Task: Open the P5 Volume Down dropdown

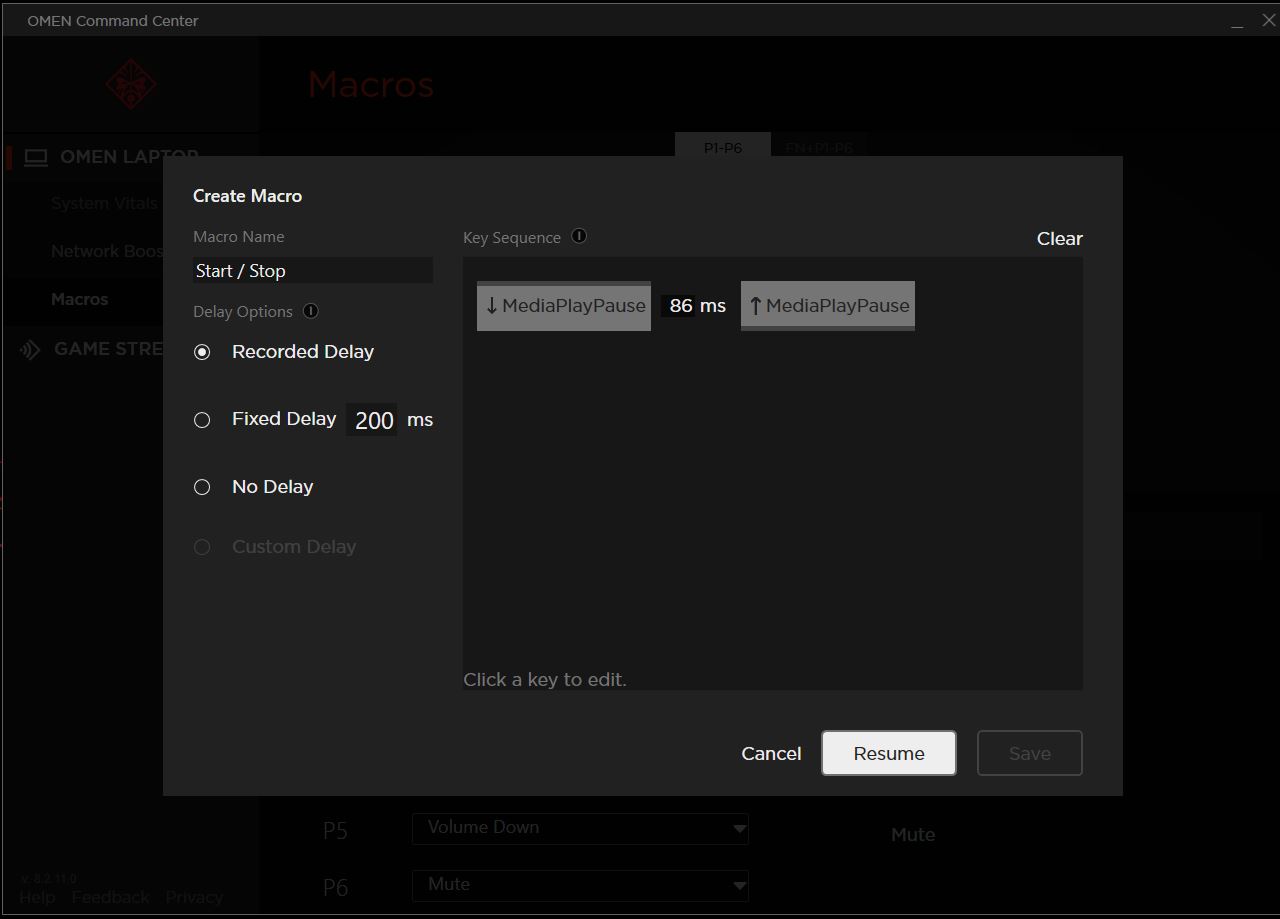Action: tap(580, 828)
